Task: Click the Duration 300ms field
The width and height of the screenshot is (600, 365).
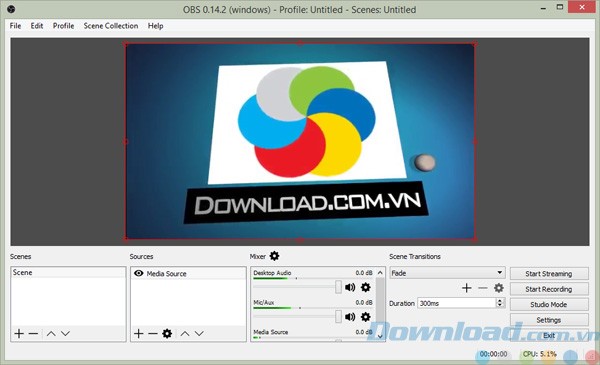Action: coord(457,303)
